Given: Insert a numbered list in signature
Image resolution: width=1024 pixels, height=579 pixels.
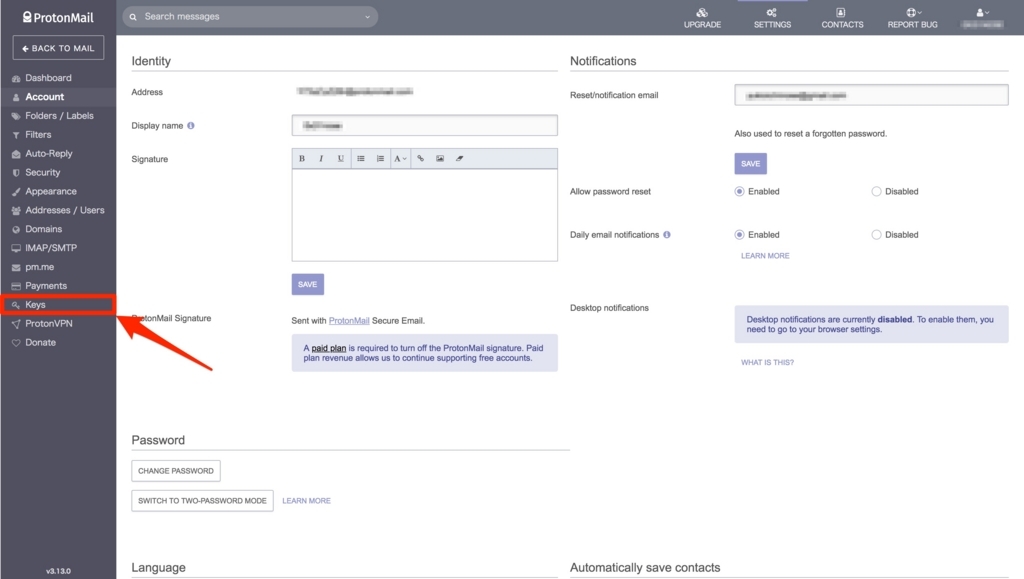Looking at the screenshot, I should click(380, 159).
